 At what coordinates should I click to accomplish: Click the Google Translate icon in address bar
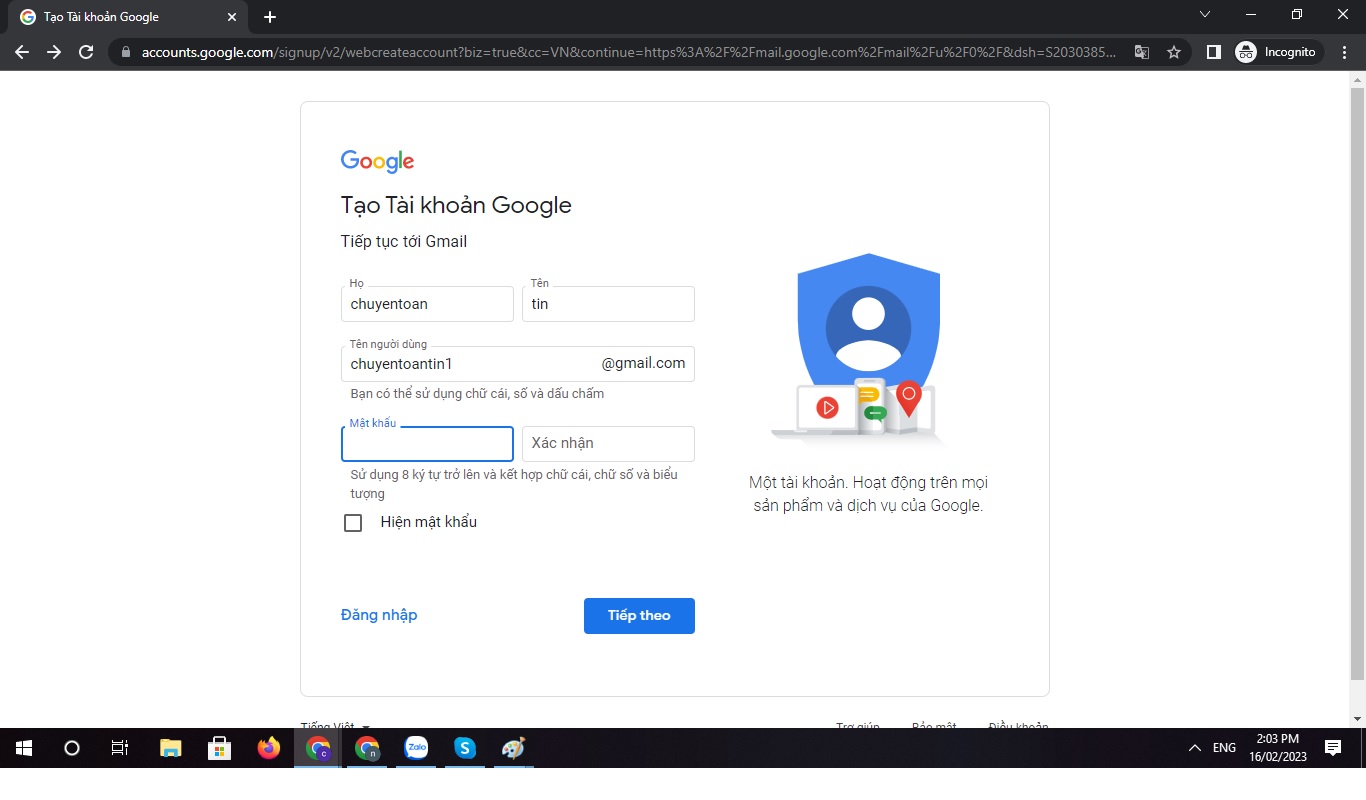(x=1142, y=52)
